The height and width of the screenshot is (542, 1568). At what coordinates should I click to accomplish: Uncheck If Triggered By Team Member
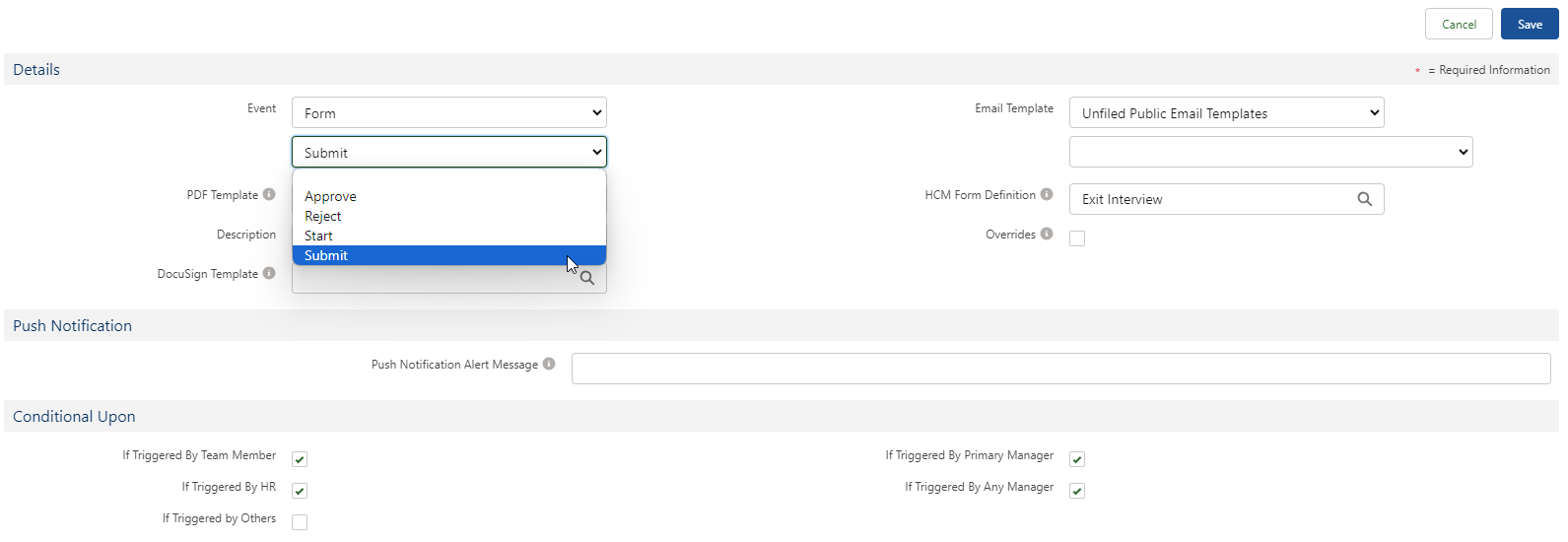(300, 459)
